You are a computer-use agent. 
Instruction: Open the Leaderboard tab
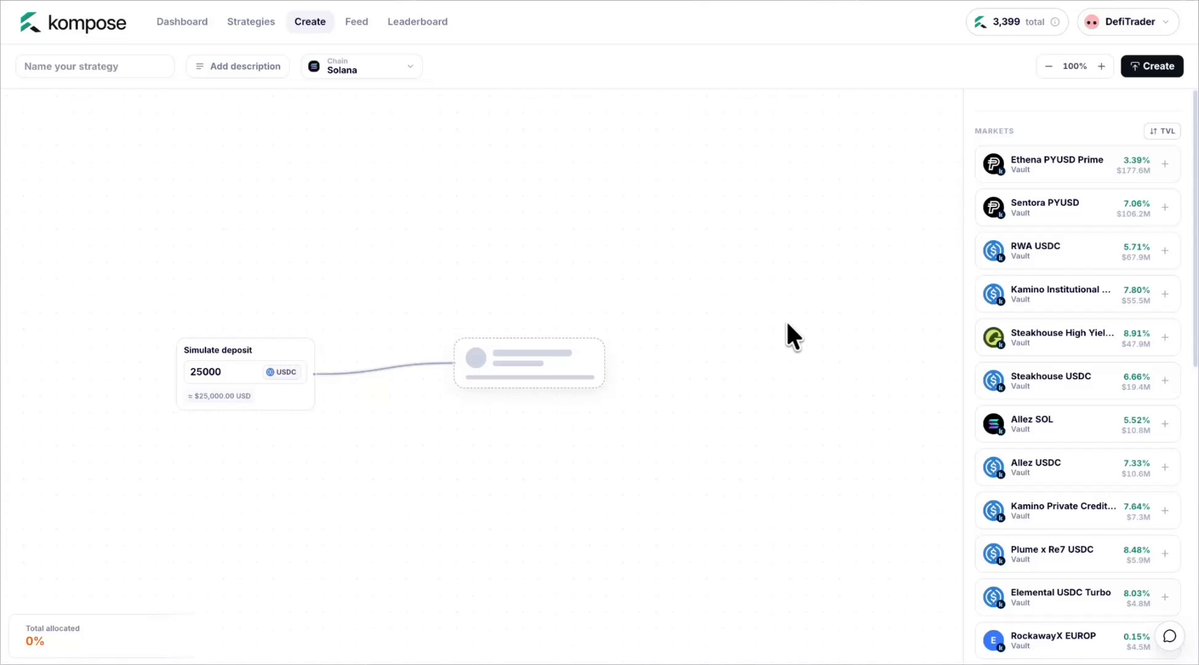tap(418, 22)
